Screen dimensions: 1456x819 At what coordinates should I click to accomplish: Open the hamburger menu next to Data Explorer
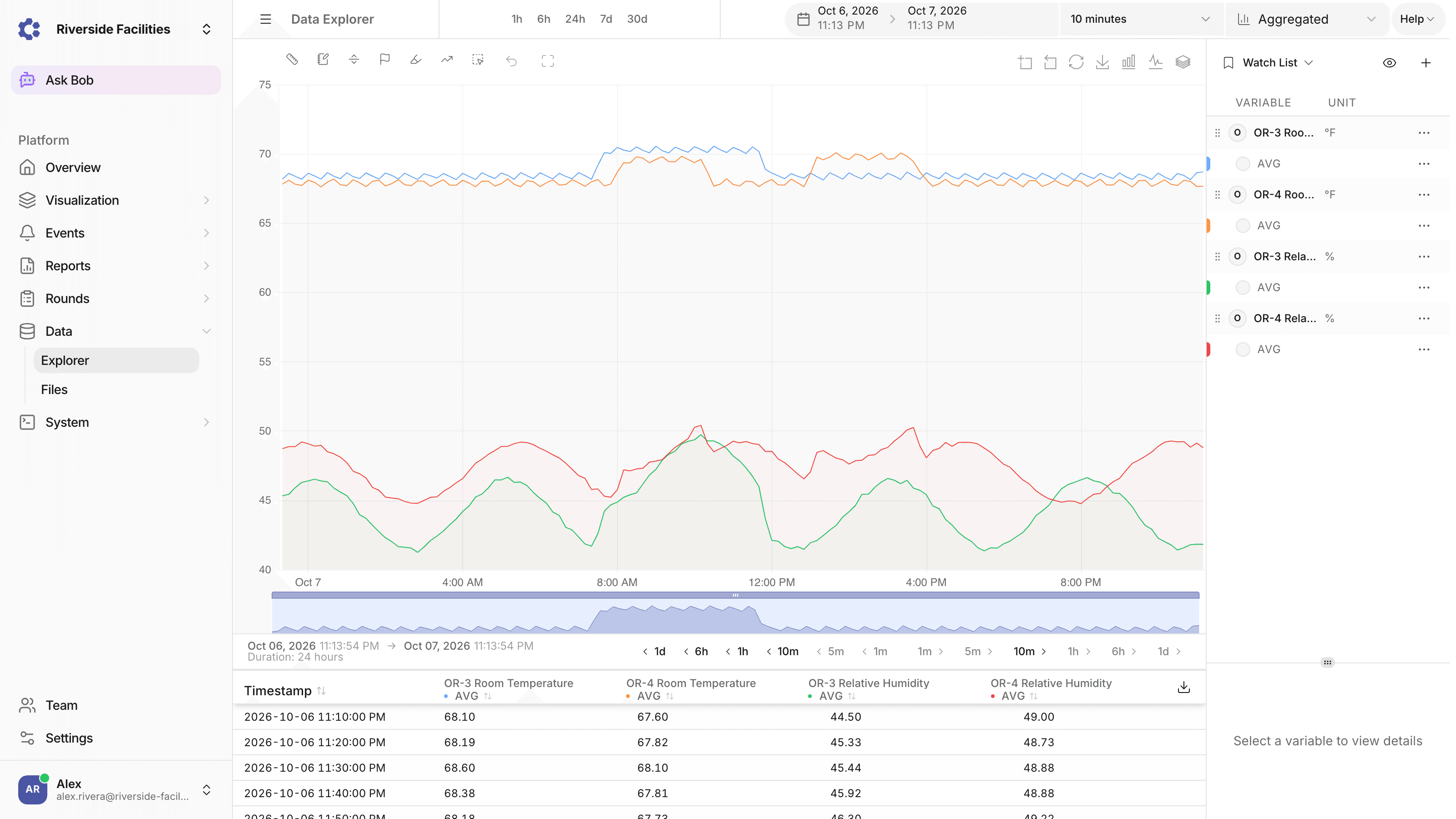pos(266,19)
